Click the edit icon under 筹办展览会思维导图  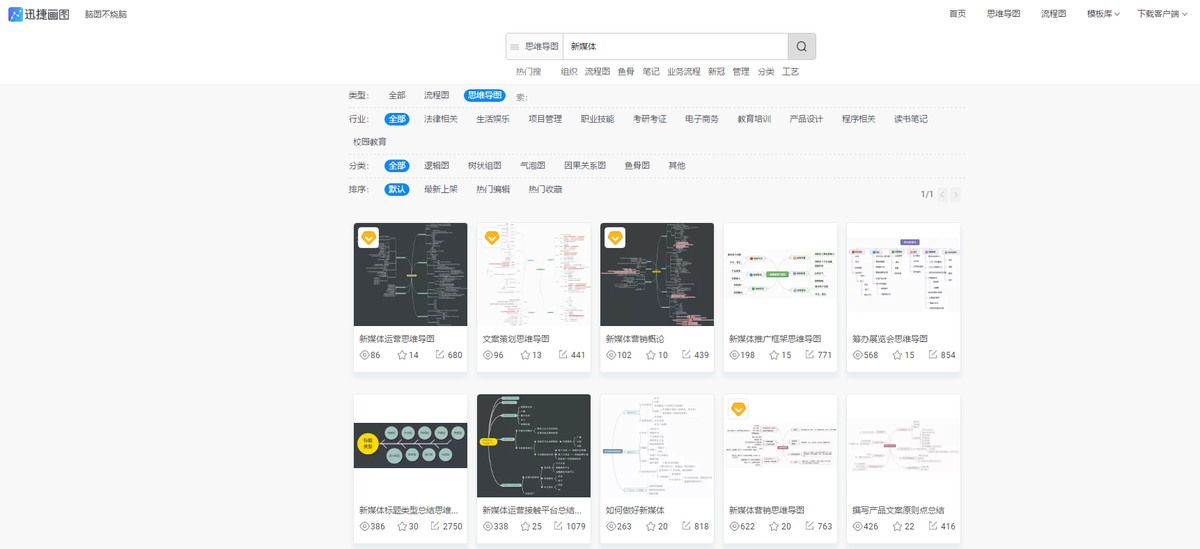[x=933, y=355]
